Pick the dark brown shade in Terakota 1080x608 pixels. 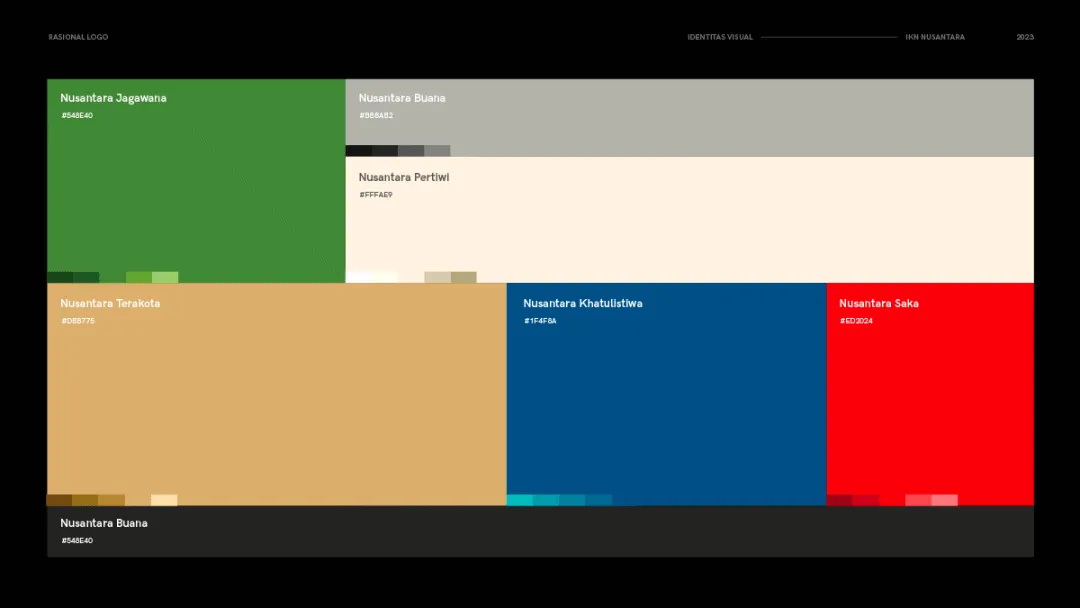click(59, 500)
